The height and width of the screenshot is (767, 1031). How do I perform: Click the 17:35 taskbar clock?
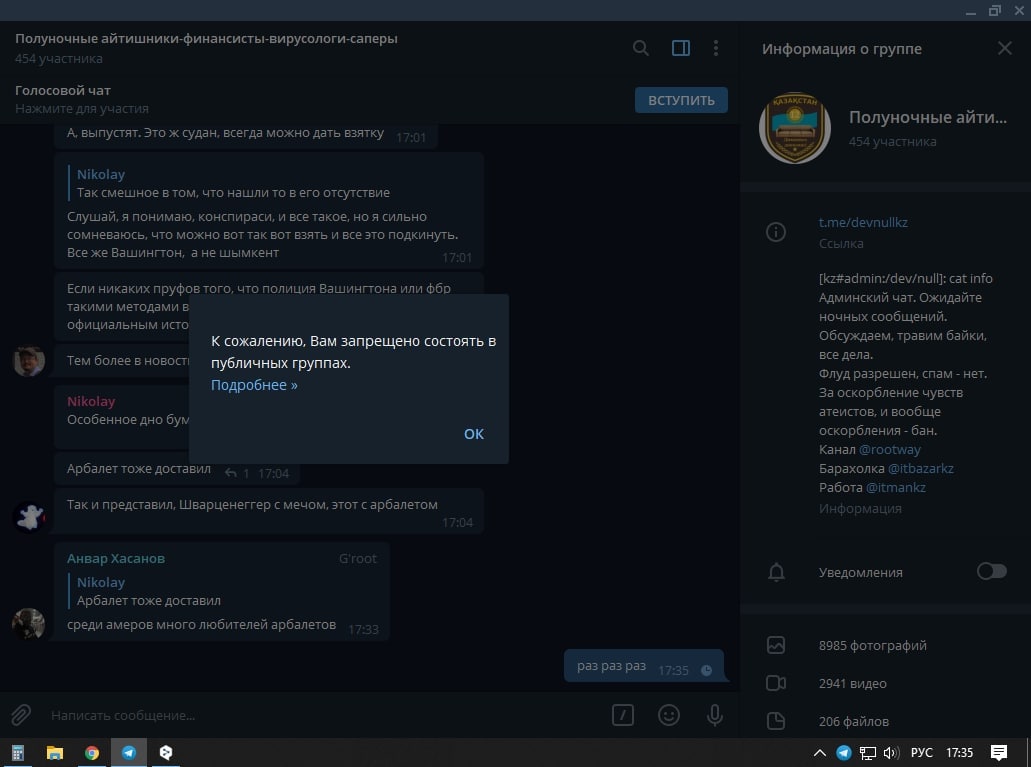pos(959,753)
